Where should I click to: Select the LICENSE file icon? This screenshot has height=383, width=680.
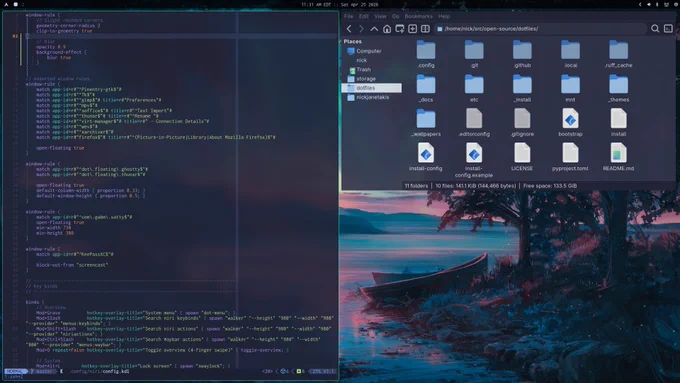[522, 153]
